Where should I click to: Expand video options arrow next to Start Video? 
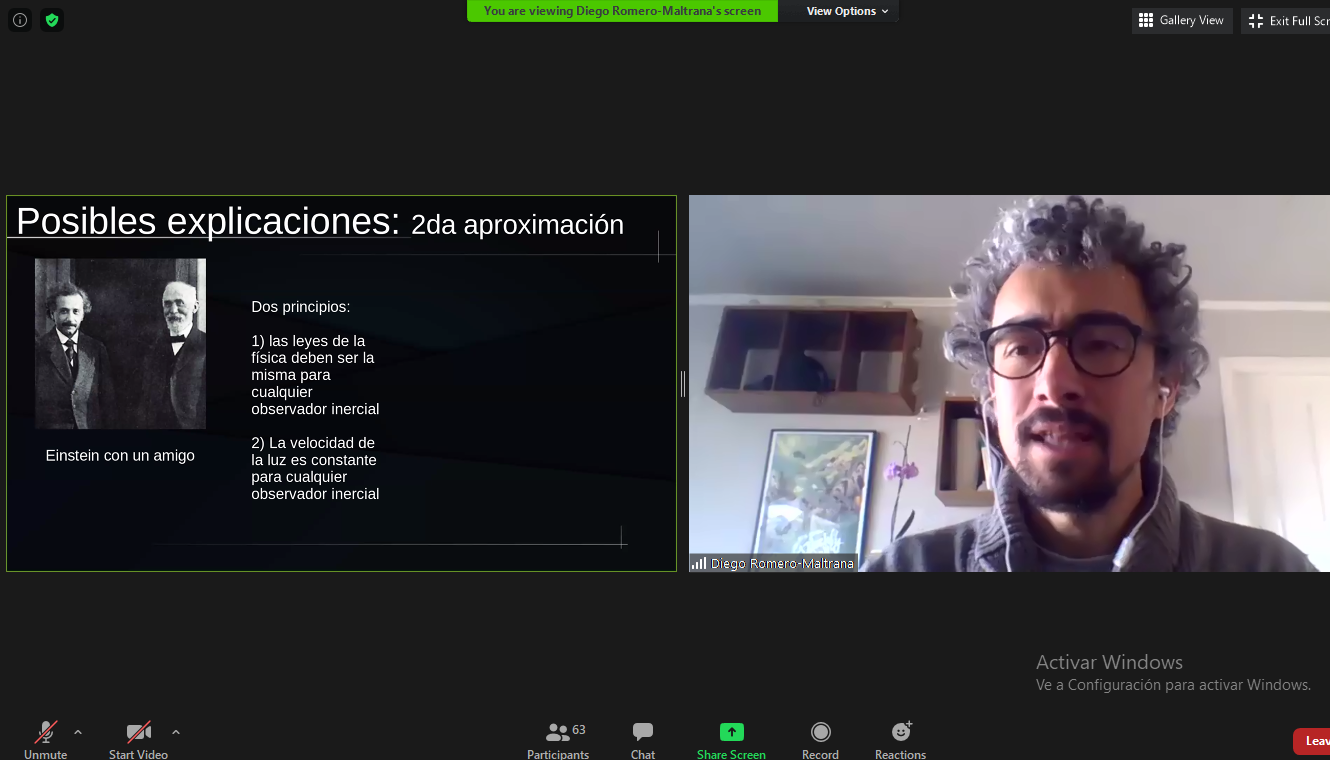pos(176,732)
